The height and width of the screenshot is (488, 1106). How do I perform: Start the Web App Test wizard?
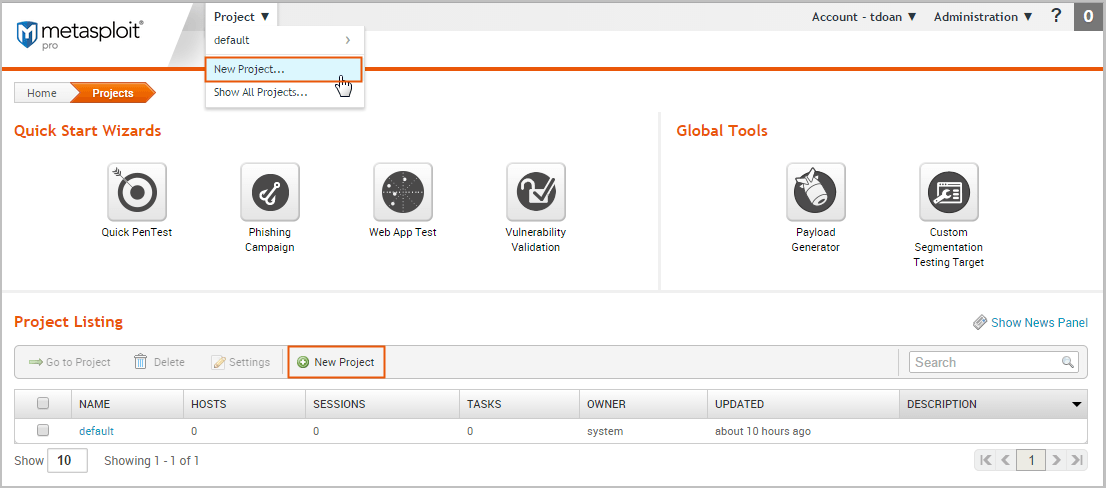403,192
